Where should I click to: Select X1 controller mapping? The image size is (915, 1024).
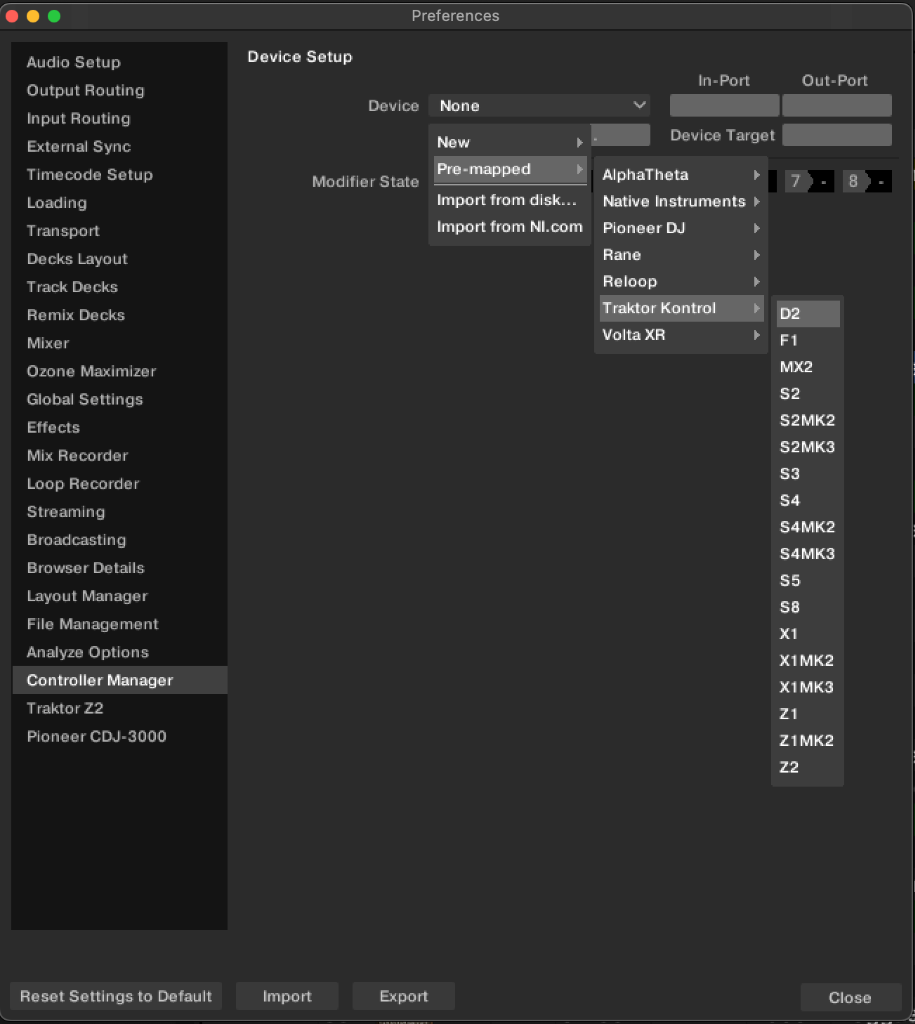808,634
